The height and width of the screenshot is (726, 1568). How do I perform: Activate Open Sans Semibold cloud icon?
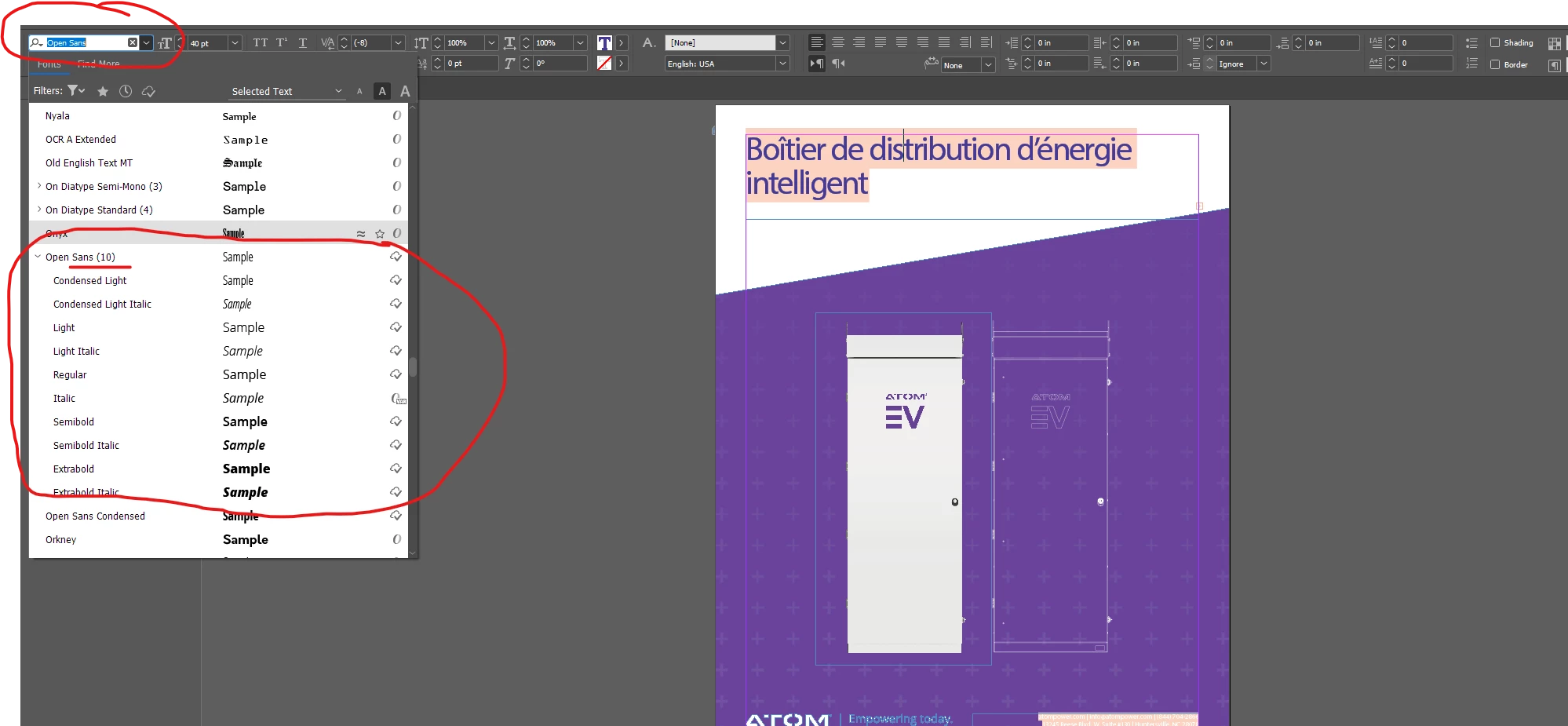click(x=396, y=421)
